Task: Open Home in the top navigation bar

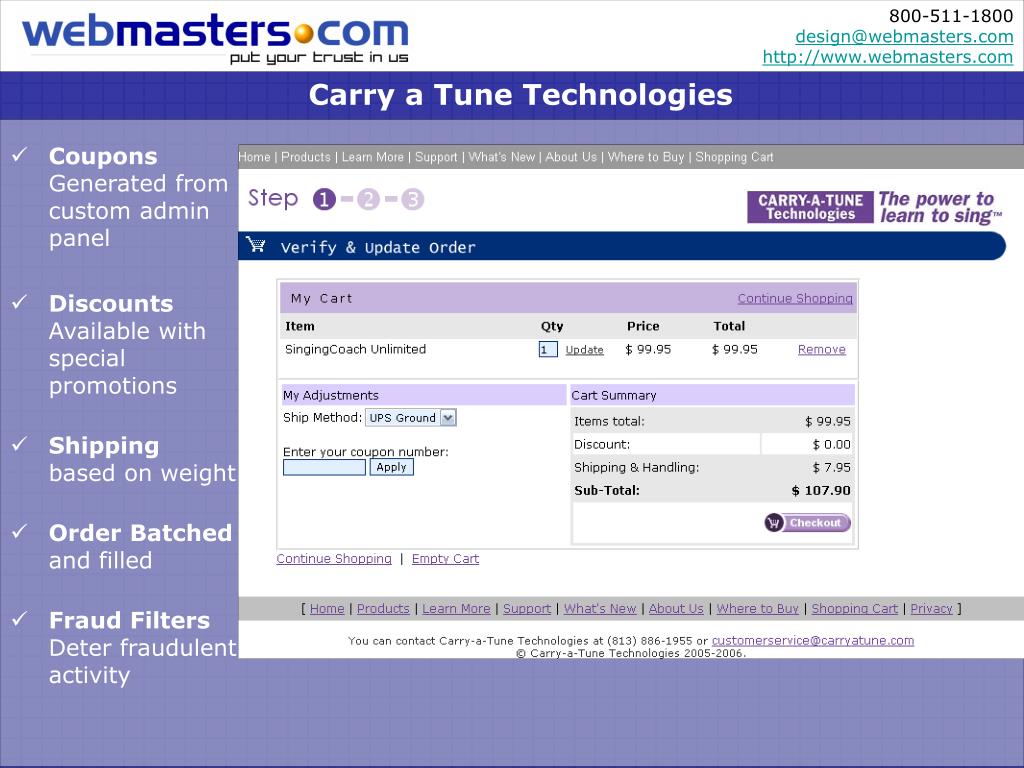Action: 255,157
